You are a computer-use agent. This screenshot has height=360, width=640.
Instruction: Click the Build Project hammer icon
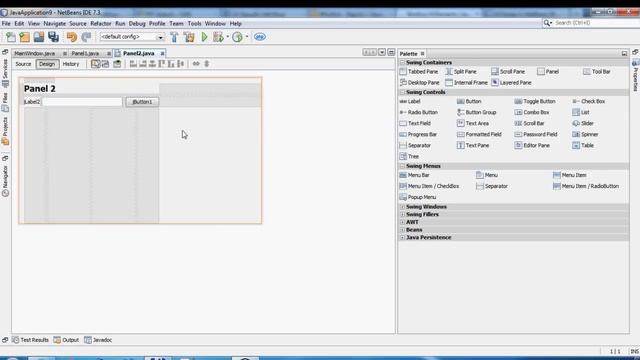174,37
